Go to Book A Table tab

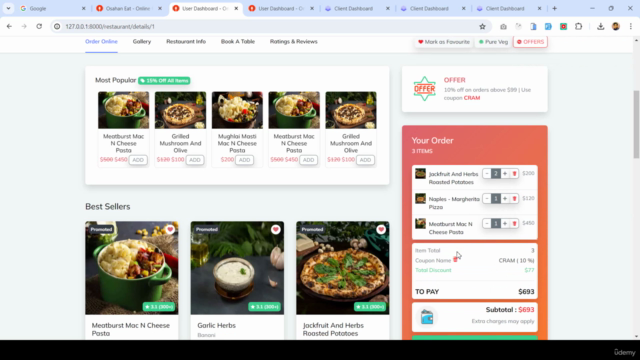point(238,42)
